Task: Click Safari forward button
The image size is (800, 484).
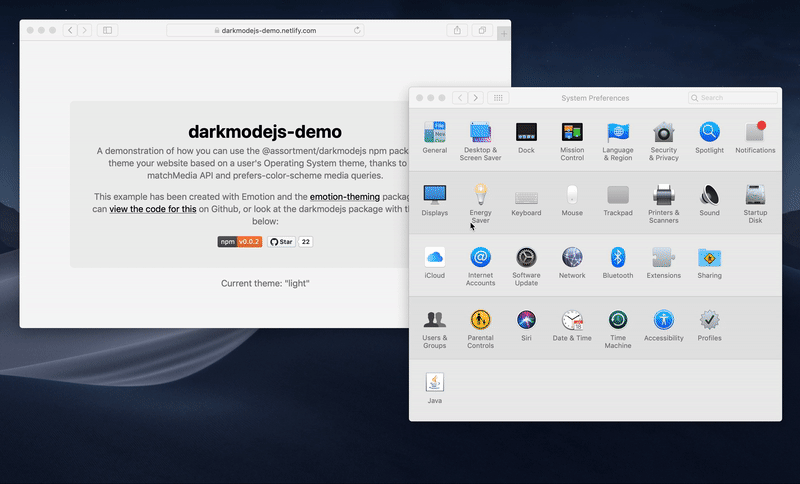Action: coord(85,30)
